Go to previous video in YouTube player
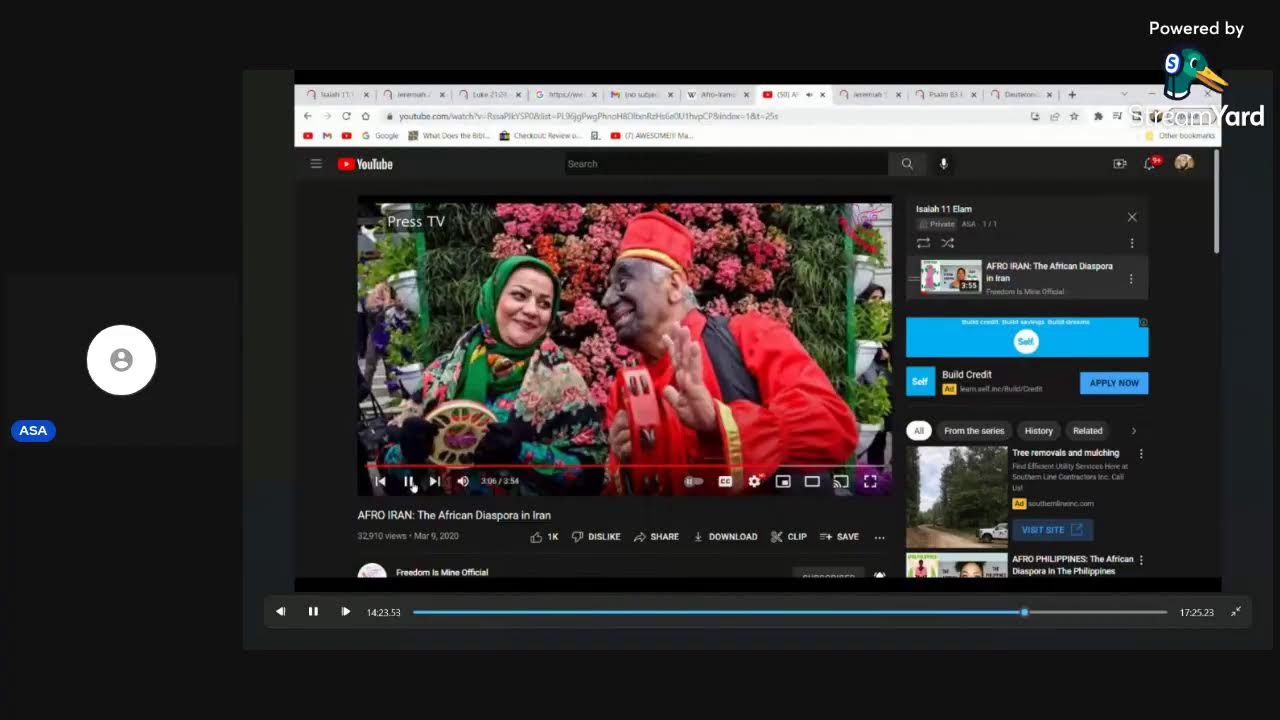Screen dimensions: 1280x720 pos(380,481)
